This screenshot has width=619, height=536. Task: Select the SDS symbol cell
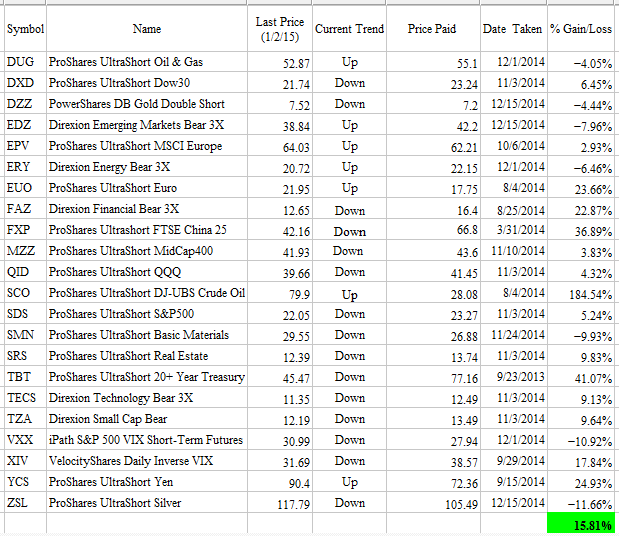click(x=25, y=314)
